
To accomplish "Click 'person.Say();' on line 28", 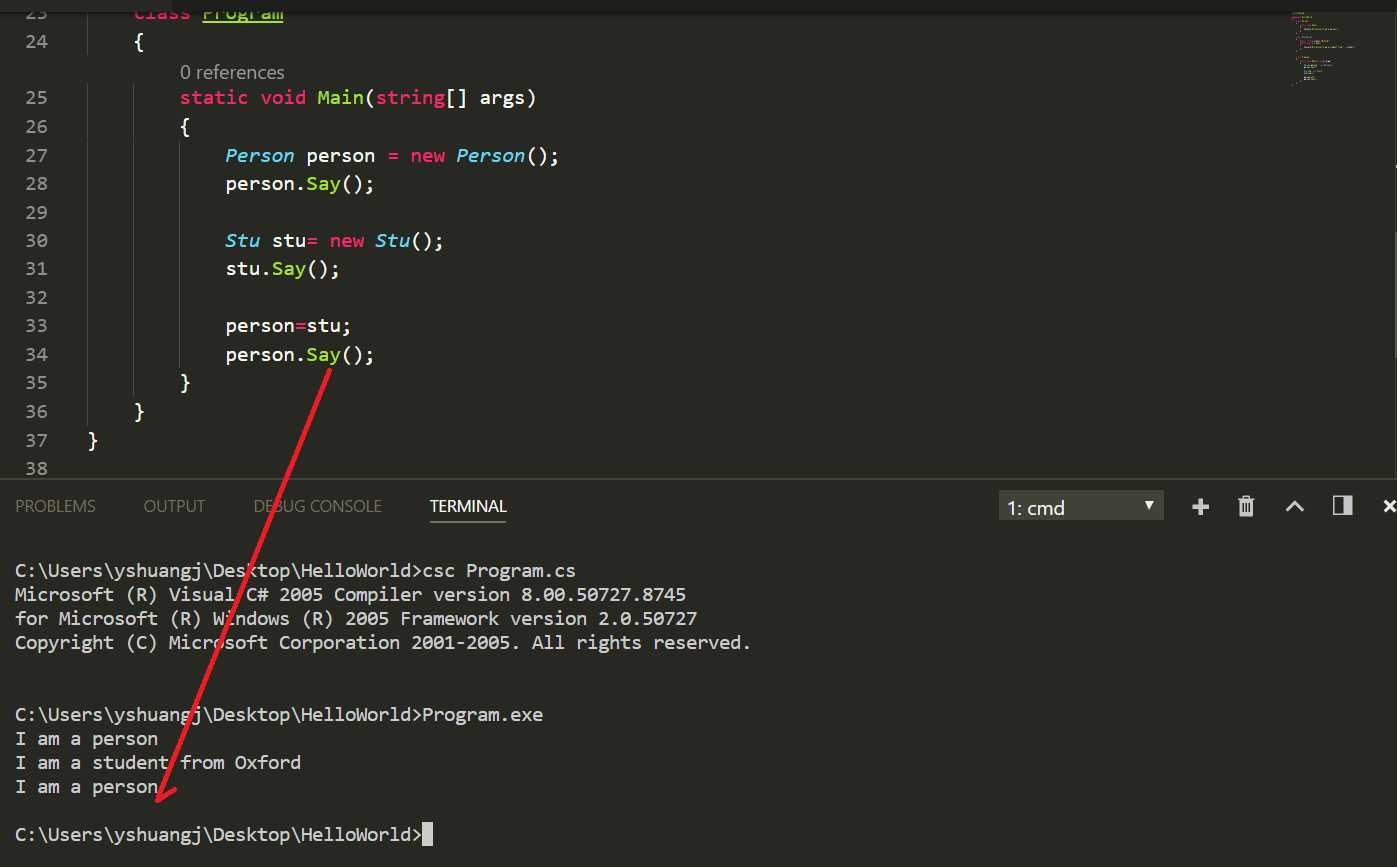I will point(300,184).
